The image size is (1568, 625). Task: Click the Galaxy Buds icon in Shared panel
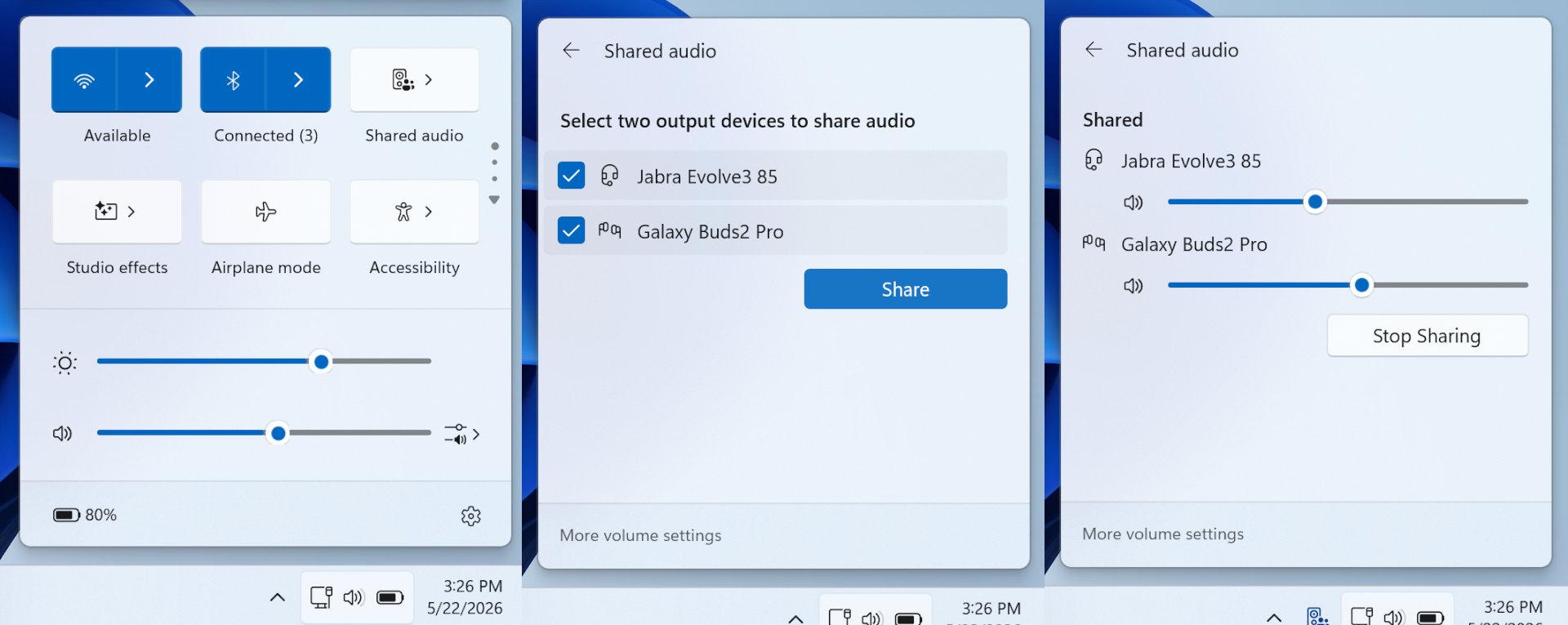1094,243
